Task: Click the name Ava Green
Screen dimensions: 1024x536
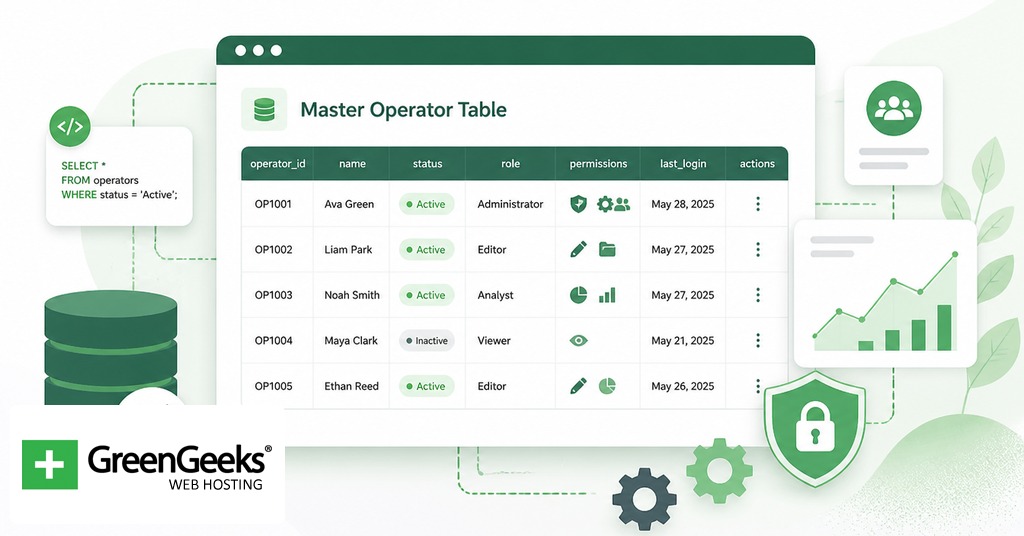Action: pyautogui.click(x=349, y=204)
